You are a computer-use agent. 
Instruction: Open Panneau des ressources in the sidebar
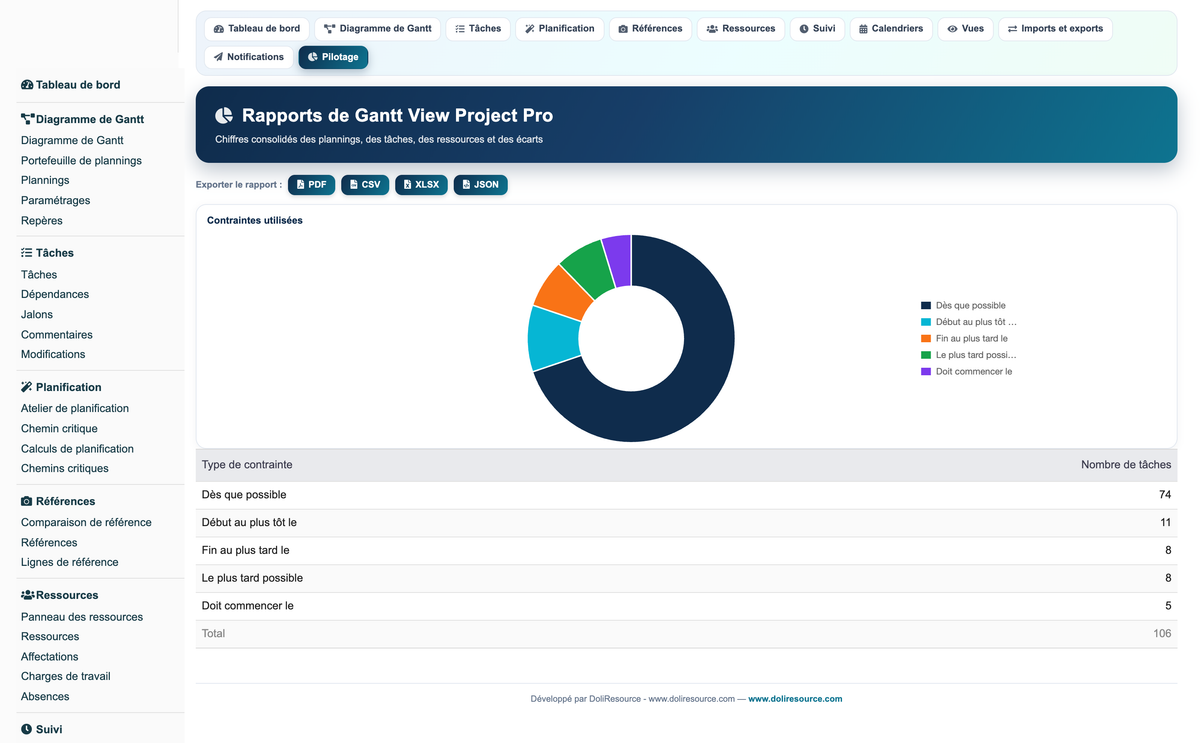click(x=82, y=617)
